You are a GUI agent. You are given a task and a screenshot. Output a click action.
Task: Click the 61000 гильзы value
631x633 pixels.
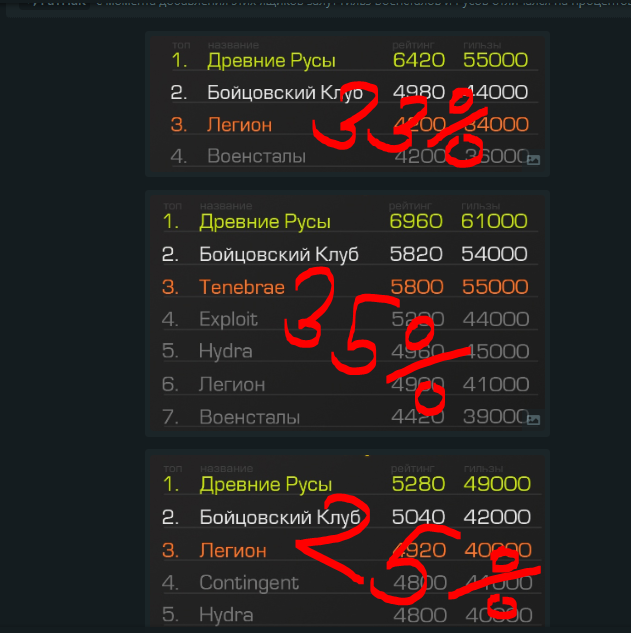tap(494, 221)
